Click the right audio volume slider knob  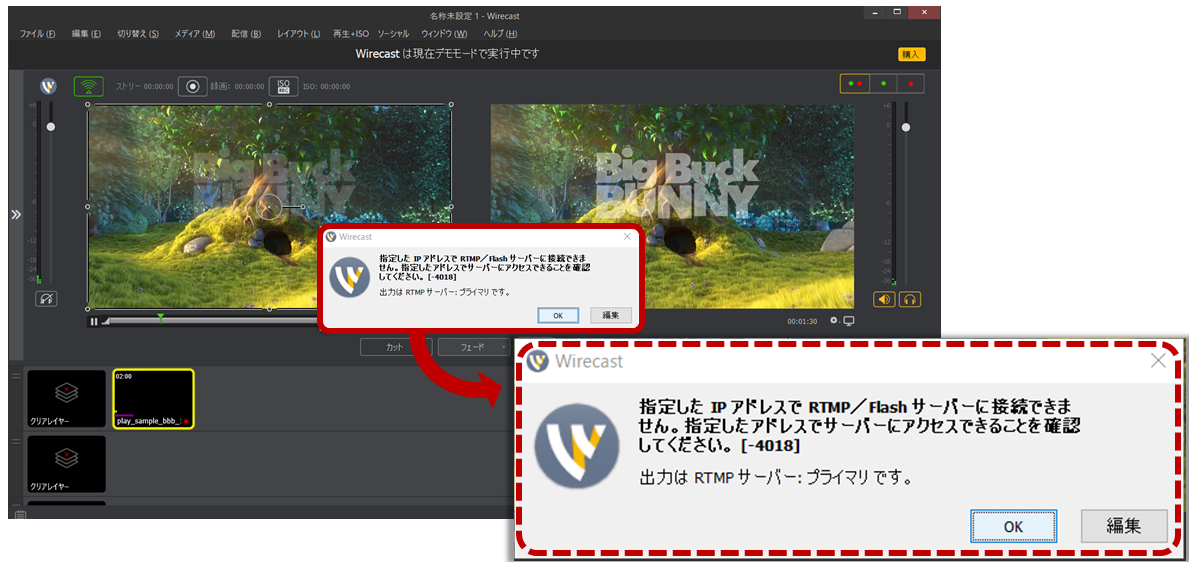[x=905, y=127]
